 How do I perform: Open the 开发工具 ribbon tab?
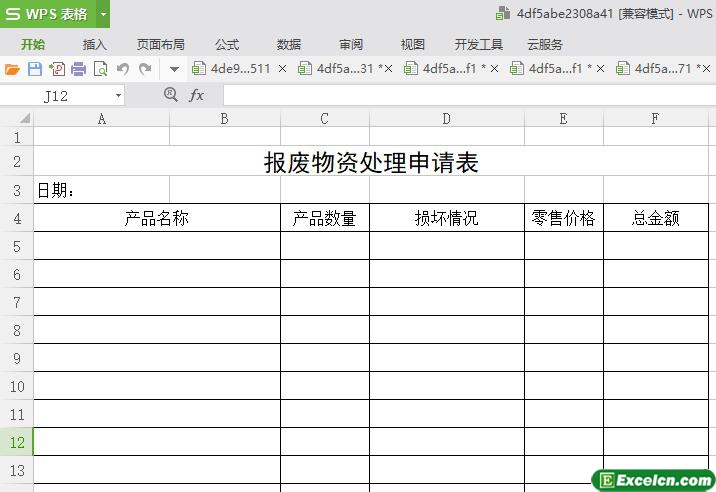click(x=479, y=44)
